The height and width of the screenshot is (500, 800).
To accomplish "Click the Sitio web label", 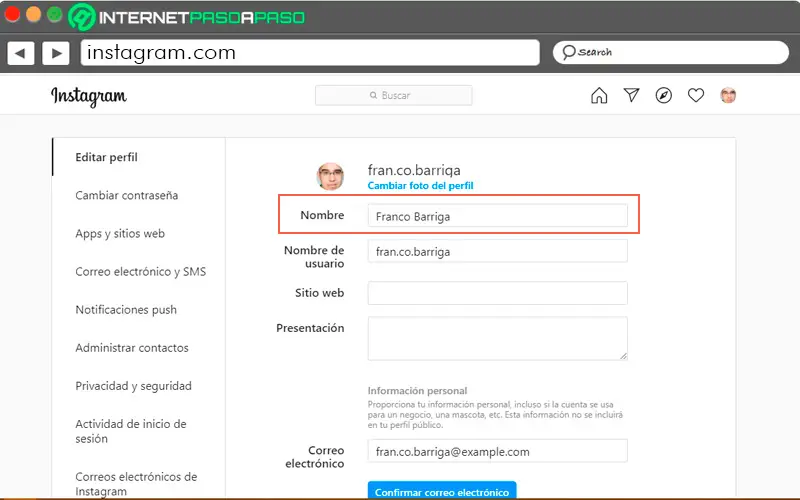I will [x=319, y=293].
